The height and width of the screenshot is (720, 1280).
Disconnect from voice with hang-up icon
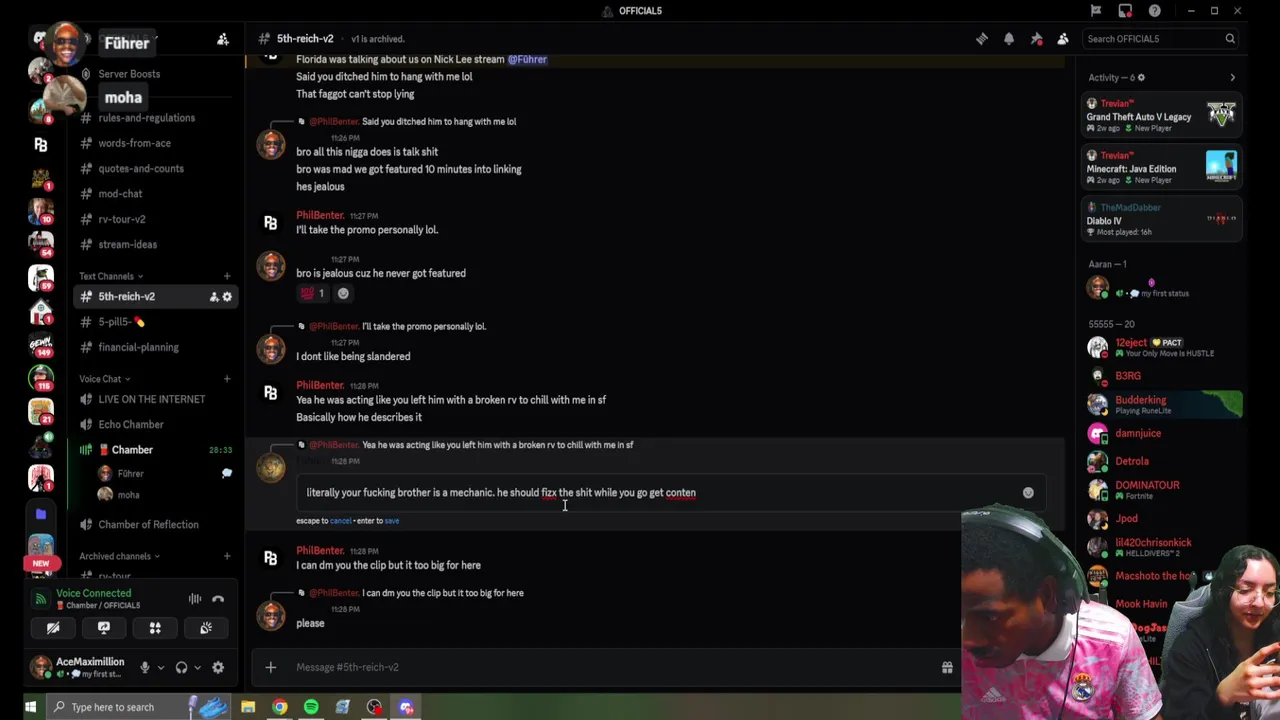[218, 599]
